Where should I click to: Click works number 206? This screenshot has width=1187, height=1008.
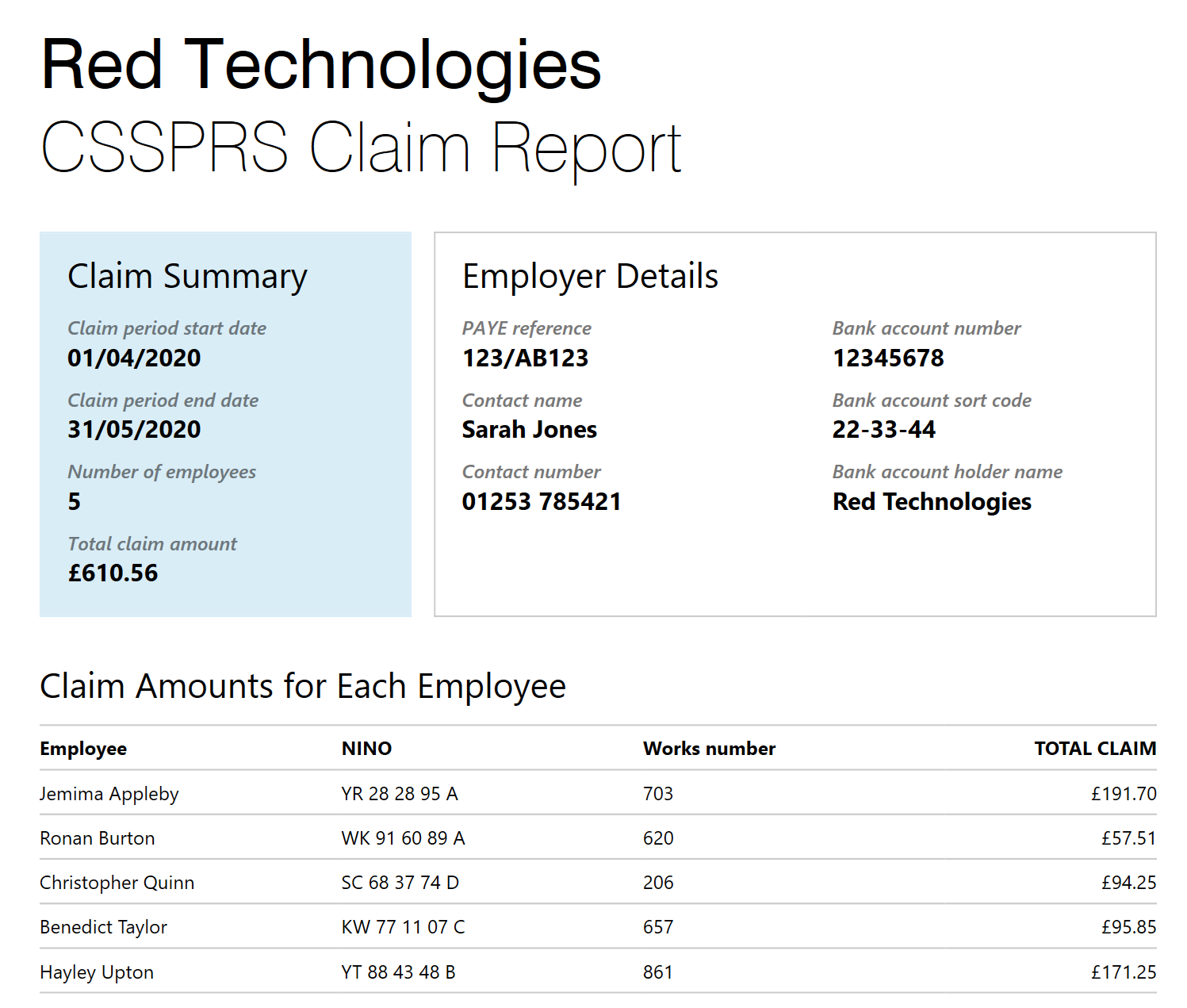(658, 883)
